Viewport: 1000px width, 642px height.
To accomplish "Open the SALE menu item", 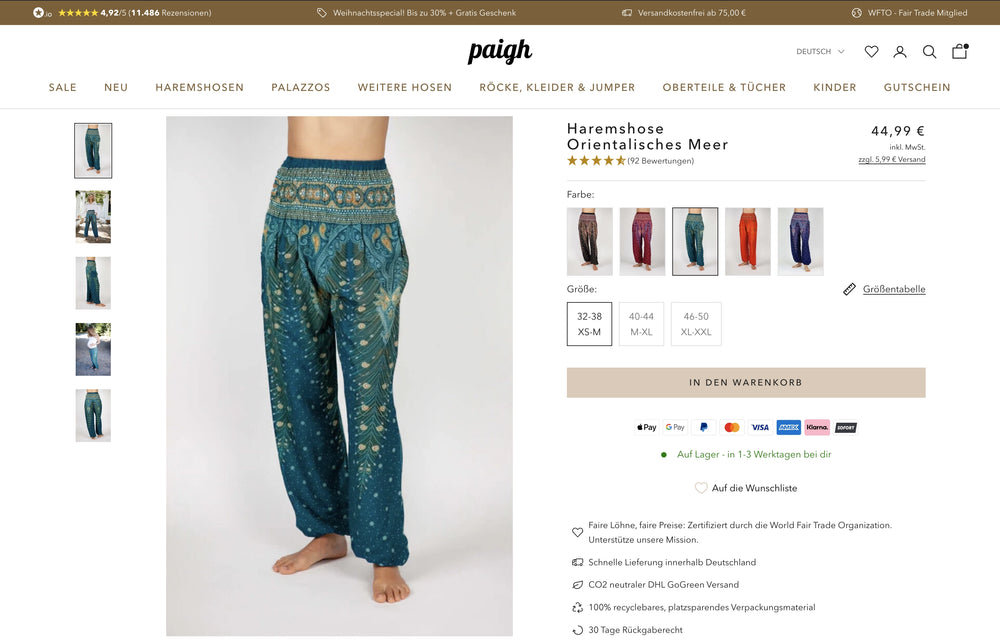I will pos(62,87).
